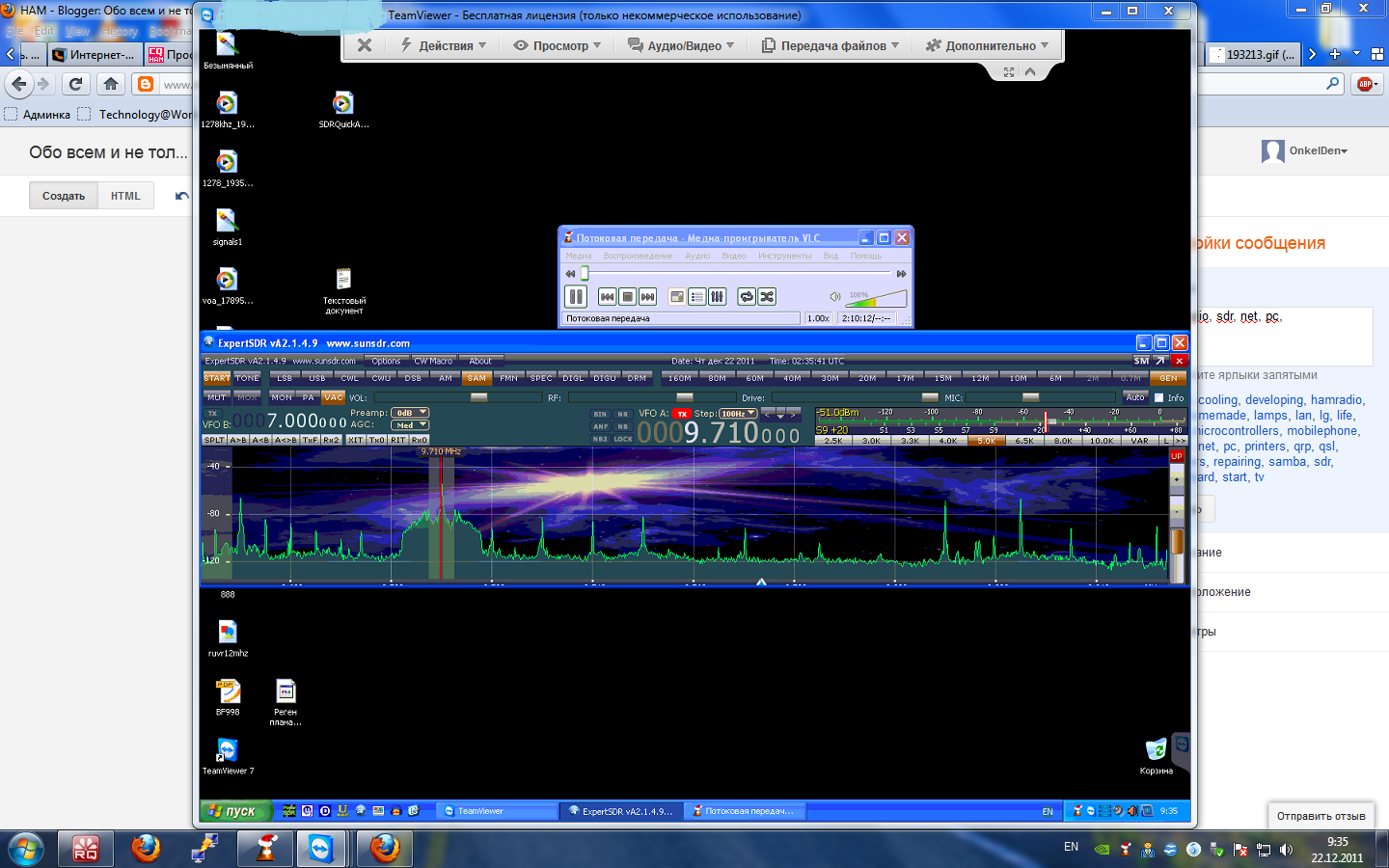1389x868 pixels.
Task: Select AM demodulation mode
Action: pyautogui.click(x=446, y=378)
